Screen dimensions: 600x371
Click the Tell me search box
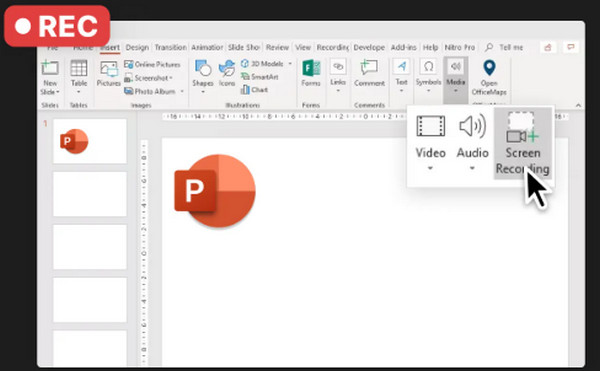pyautogui.click(x=504, y=47)
